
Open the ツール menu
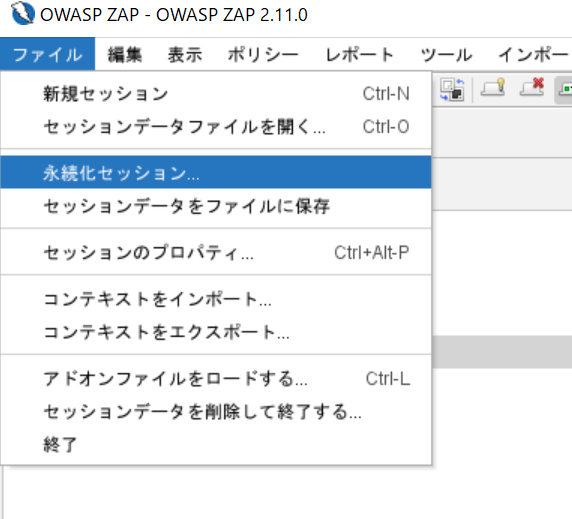446,55
